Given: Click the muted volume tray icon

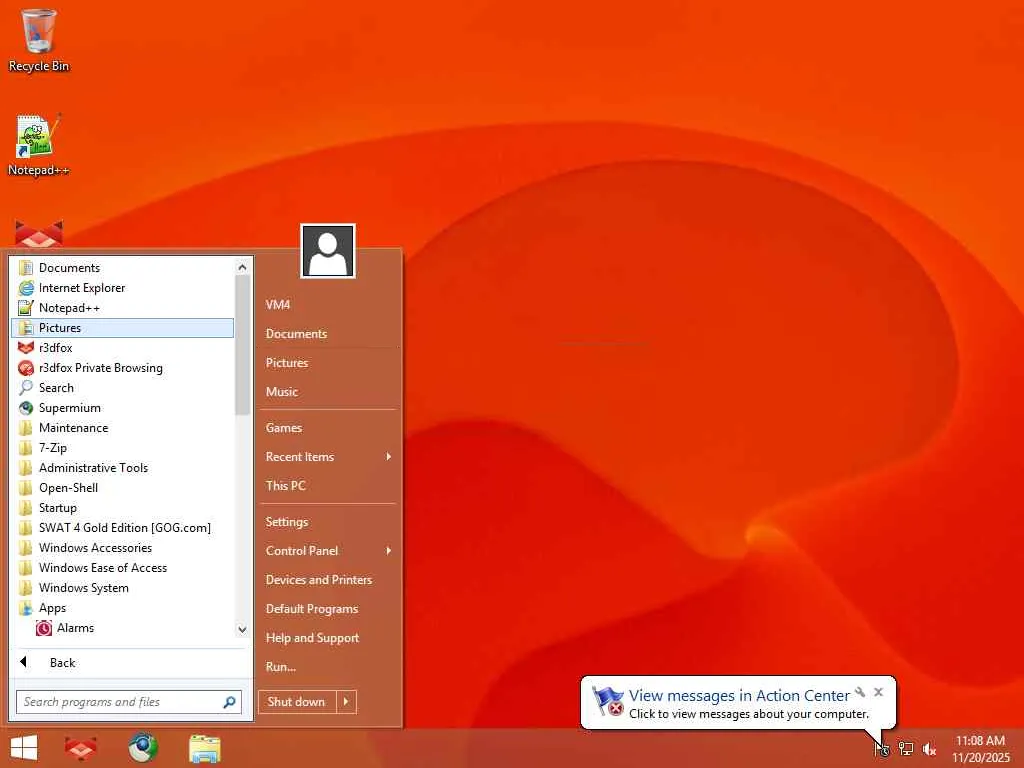Looking at the screenshot, I should pos(929,749).
